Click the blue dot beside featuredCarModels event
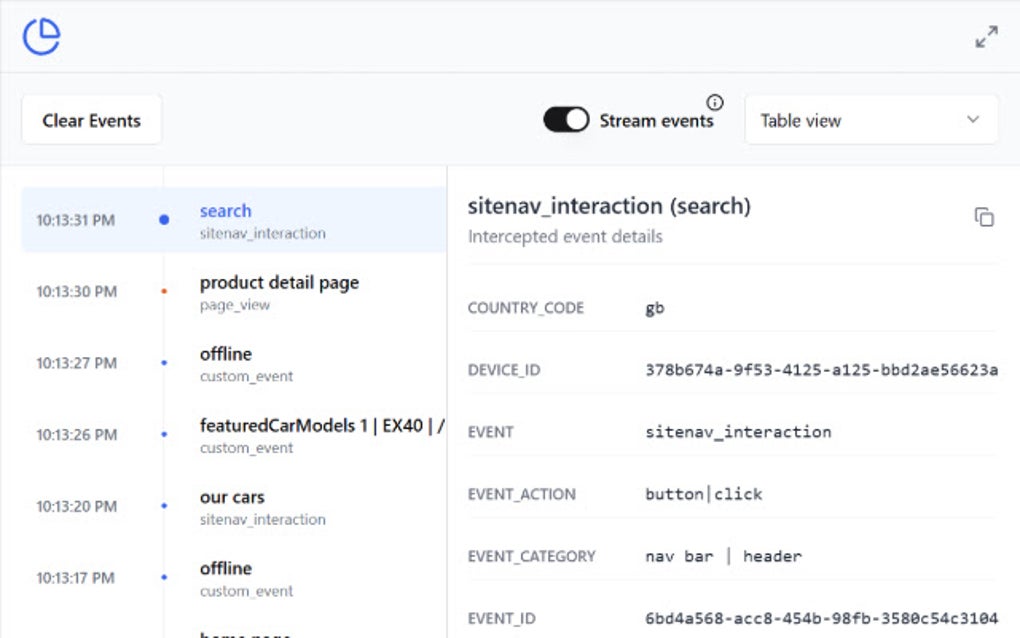The image size is (1020, 638). pos(163,435)
